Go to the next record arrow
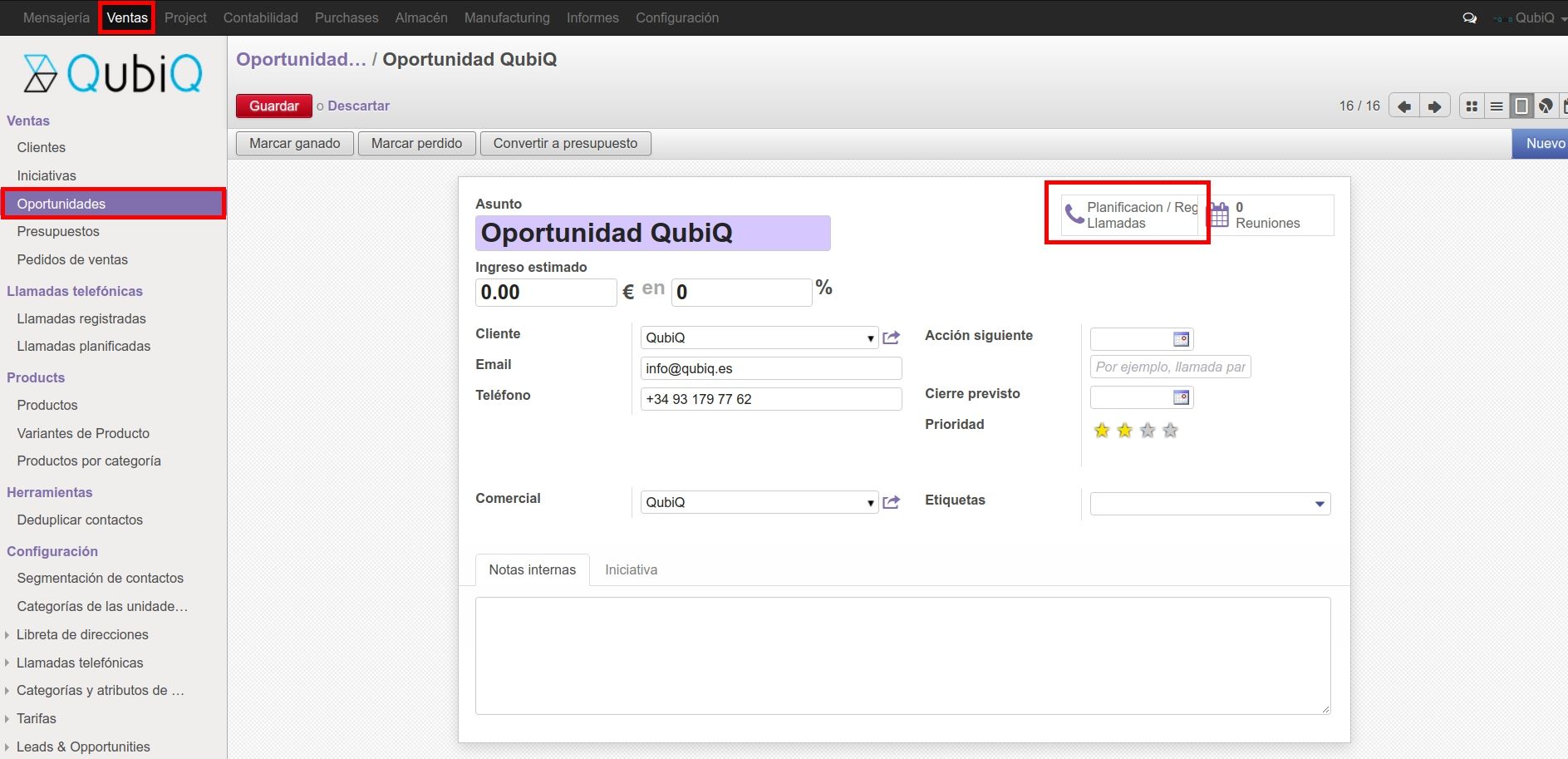Screen dimensions: 1568x759 1434,106
